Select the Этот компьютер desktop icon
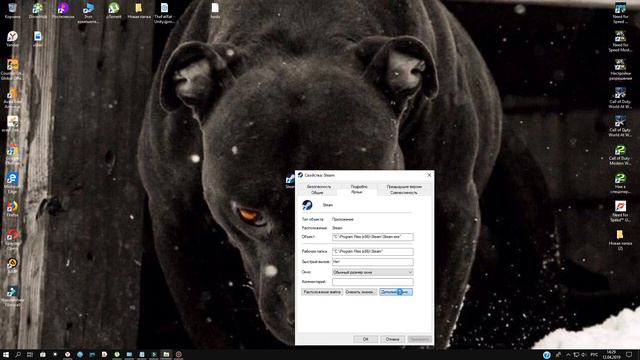Image resolution: width=640 pixels, height=360 pixels. 88,13
